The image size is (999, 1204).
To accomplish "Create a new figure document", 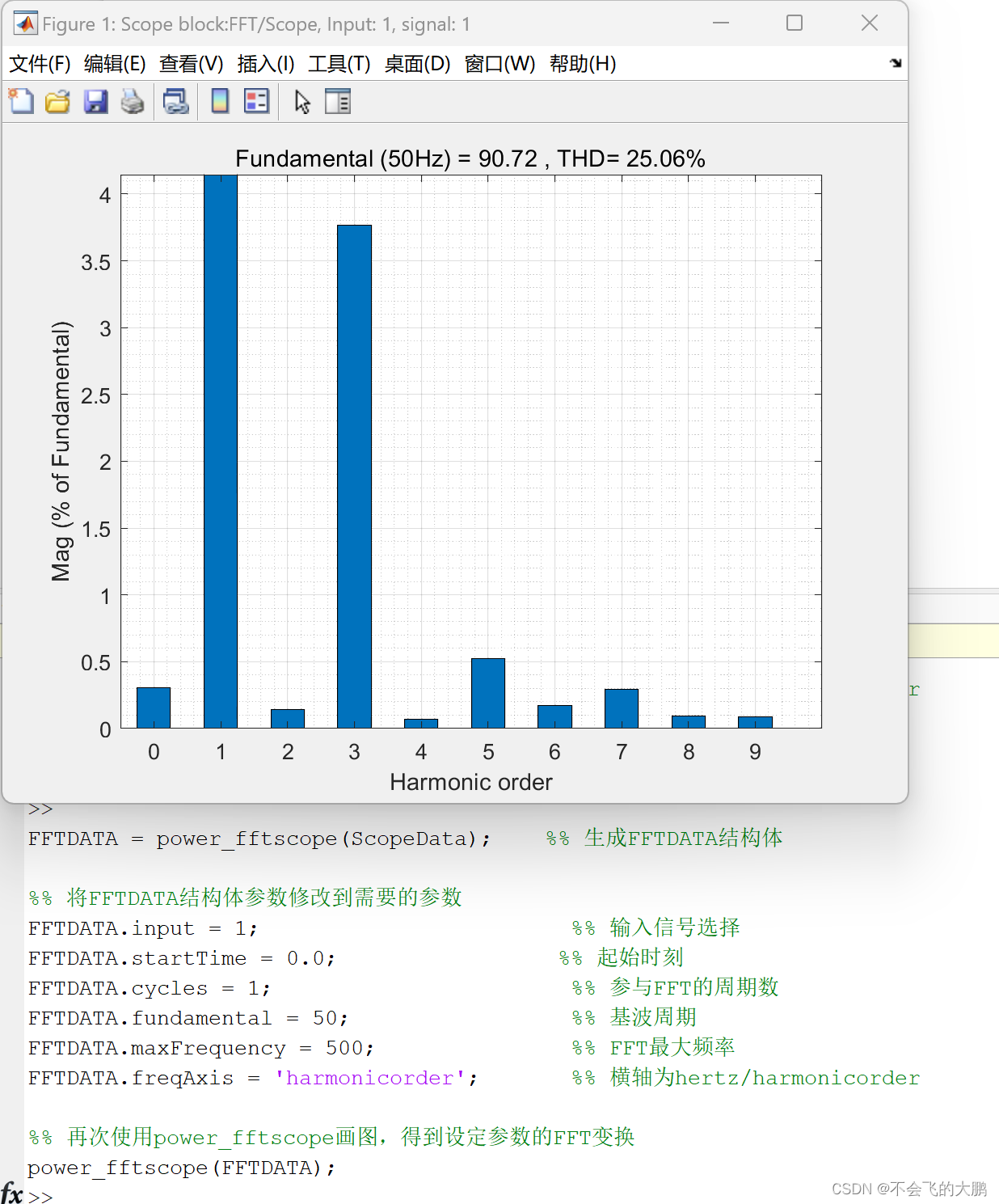I will [21, 101].
